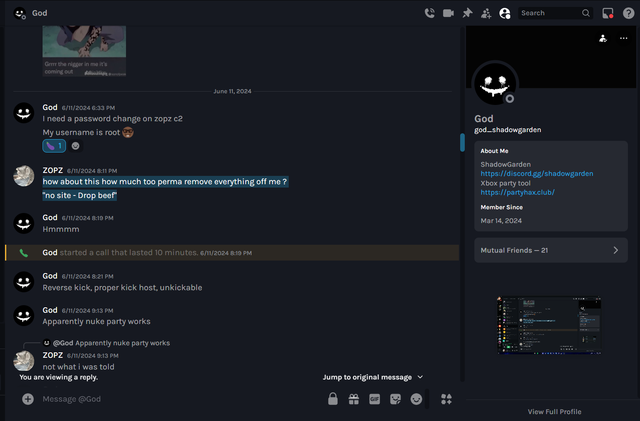Click the chat scrollbar thumb
640x421 pixels.
point(462,143)
